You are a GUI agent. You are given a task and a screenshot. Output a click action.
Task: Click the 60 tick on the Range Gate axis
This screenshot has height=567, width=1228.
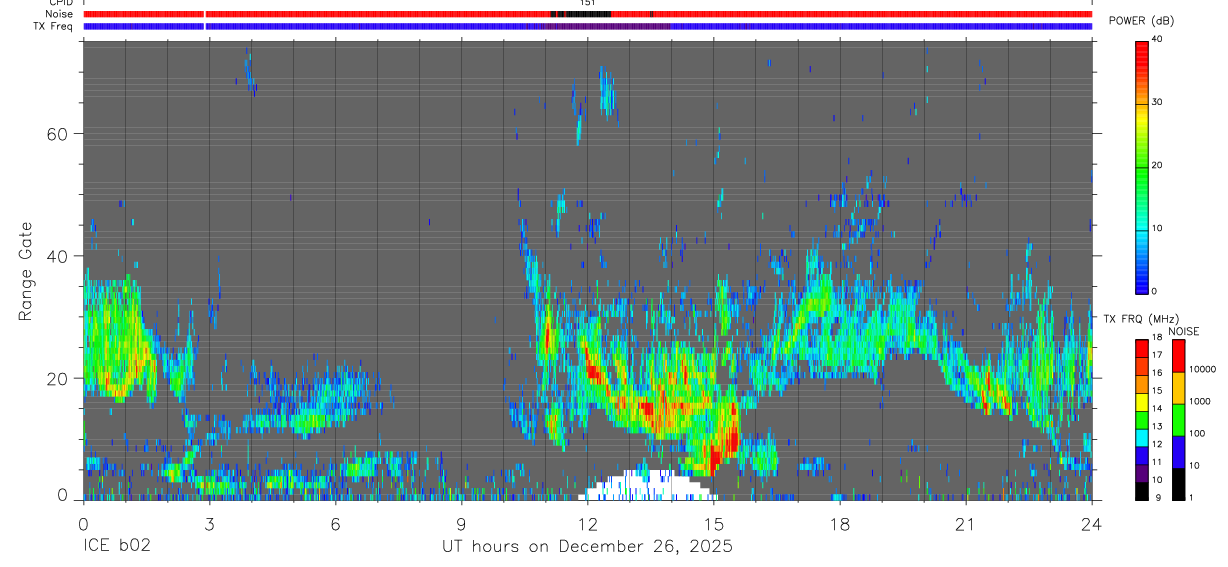[59, 133]
